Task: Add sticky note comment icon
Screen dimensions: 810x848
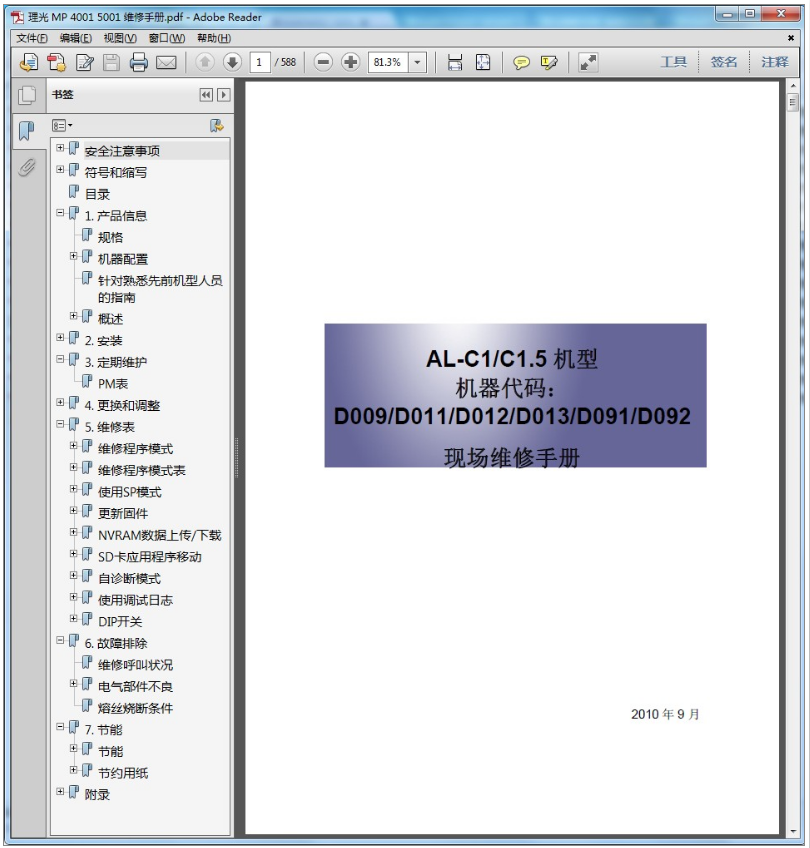Action: click(x=521, y=63)
